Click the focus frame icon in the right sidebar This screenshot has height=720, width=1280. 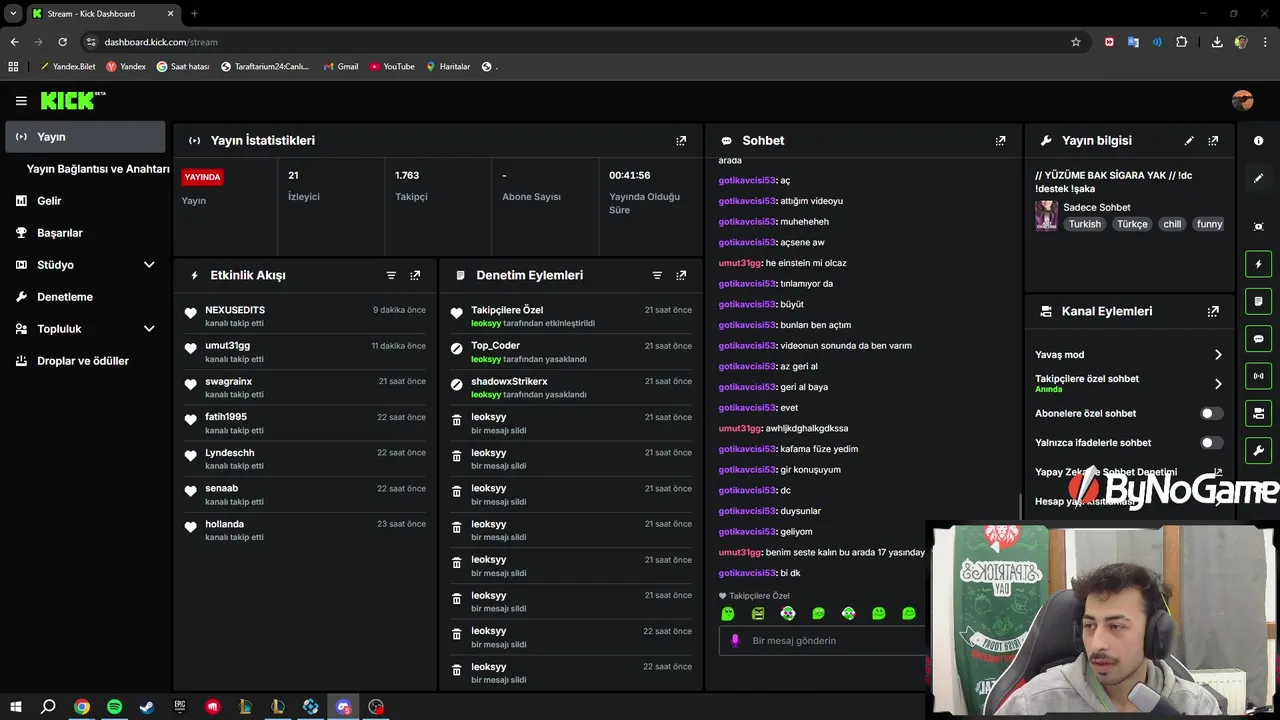coord(1259,227)
